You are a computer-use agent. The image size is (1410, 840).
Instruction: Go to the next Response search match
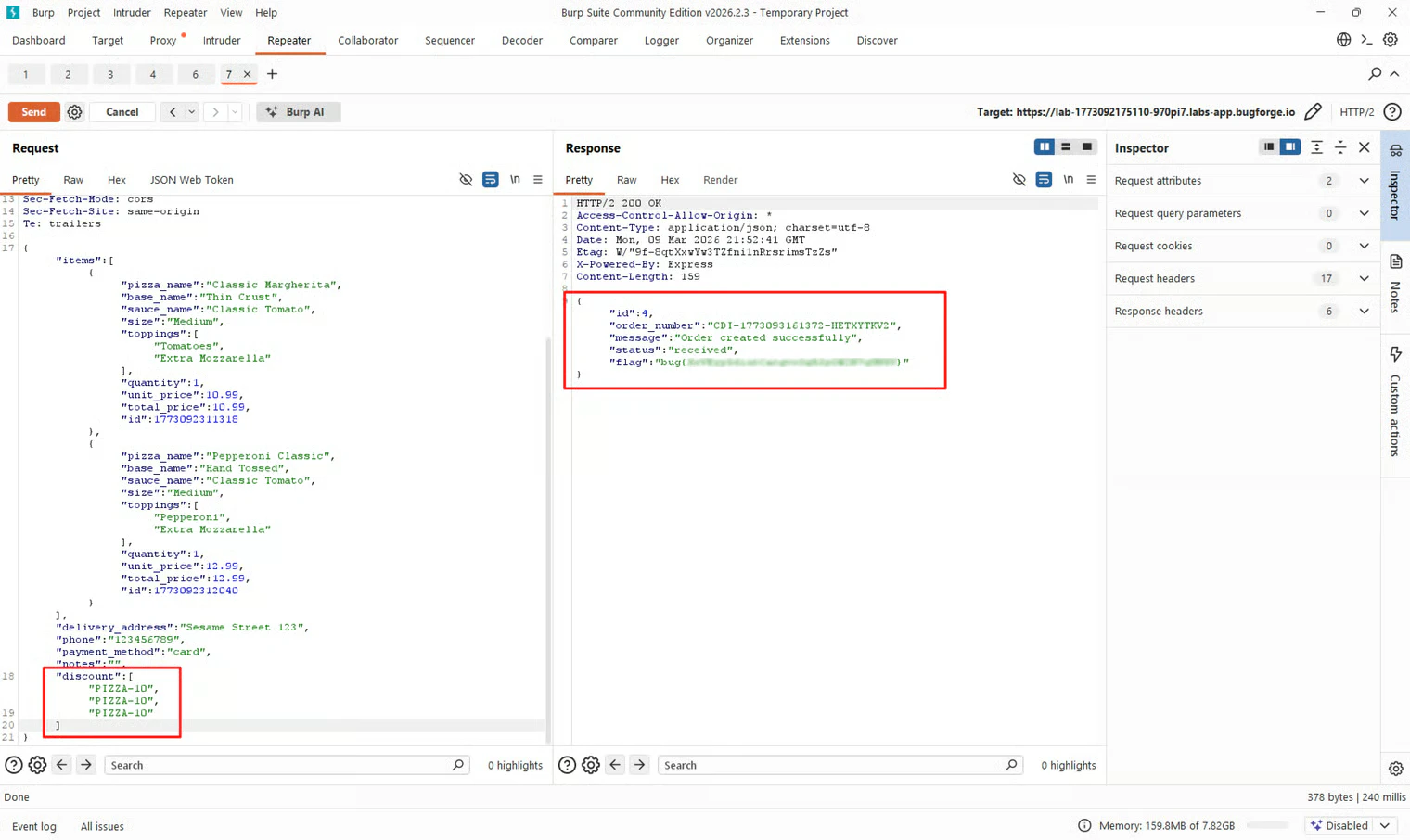point(639,765)
